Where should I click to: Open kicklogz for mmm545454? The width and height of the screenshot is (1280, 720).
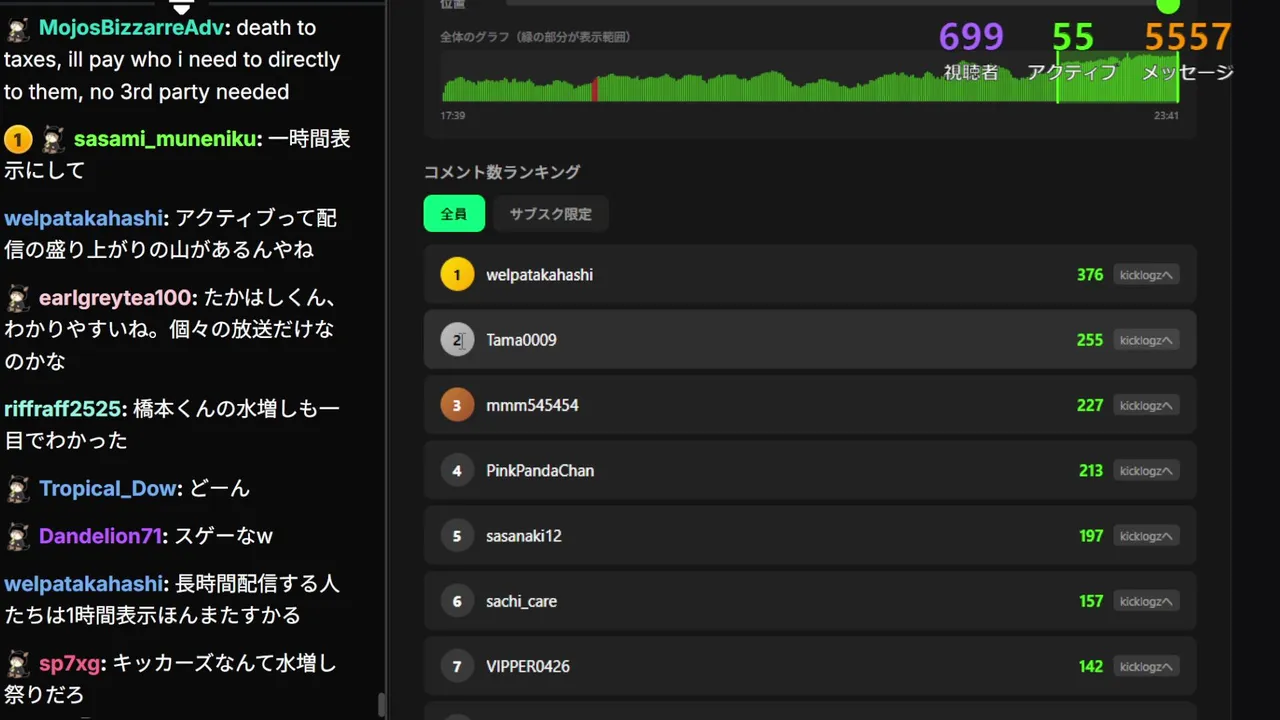1146,405
